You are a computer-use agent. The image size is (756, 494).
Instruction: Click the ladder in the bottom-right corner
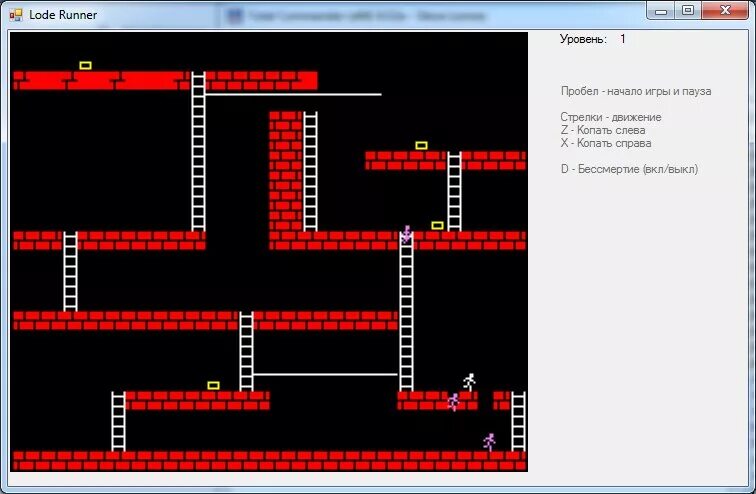click(518, 421)
